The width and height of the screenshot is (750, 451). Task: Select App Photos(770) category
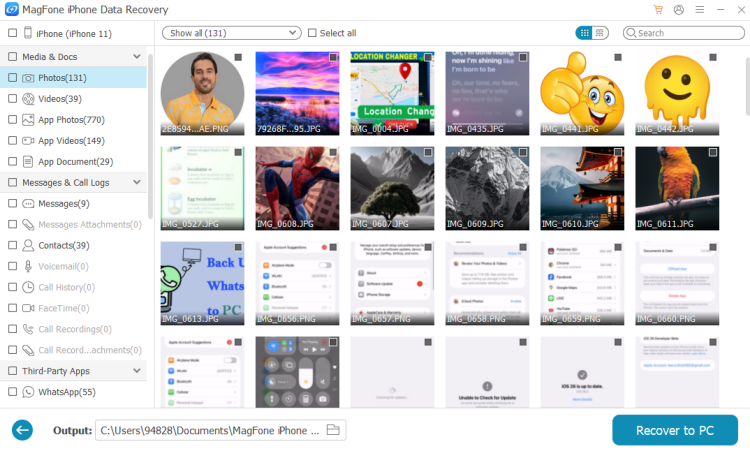tap(70, 120)
